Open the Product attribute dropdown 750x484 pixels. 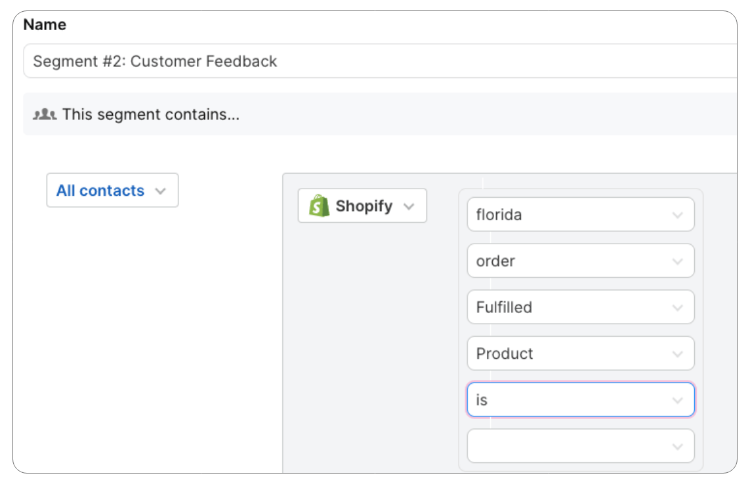[x=581, y=353]
